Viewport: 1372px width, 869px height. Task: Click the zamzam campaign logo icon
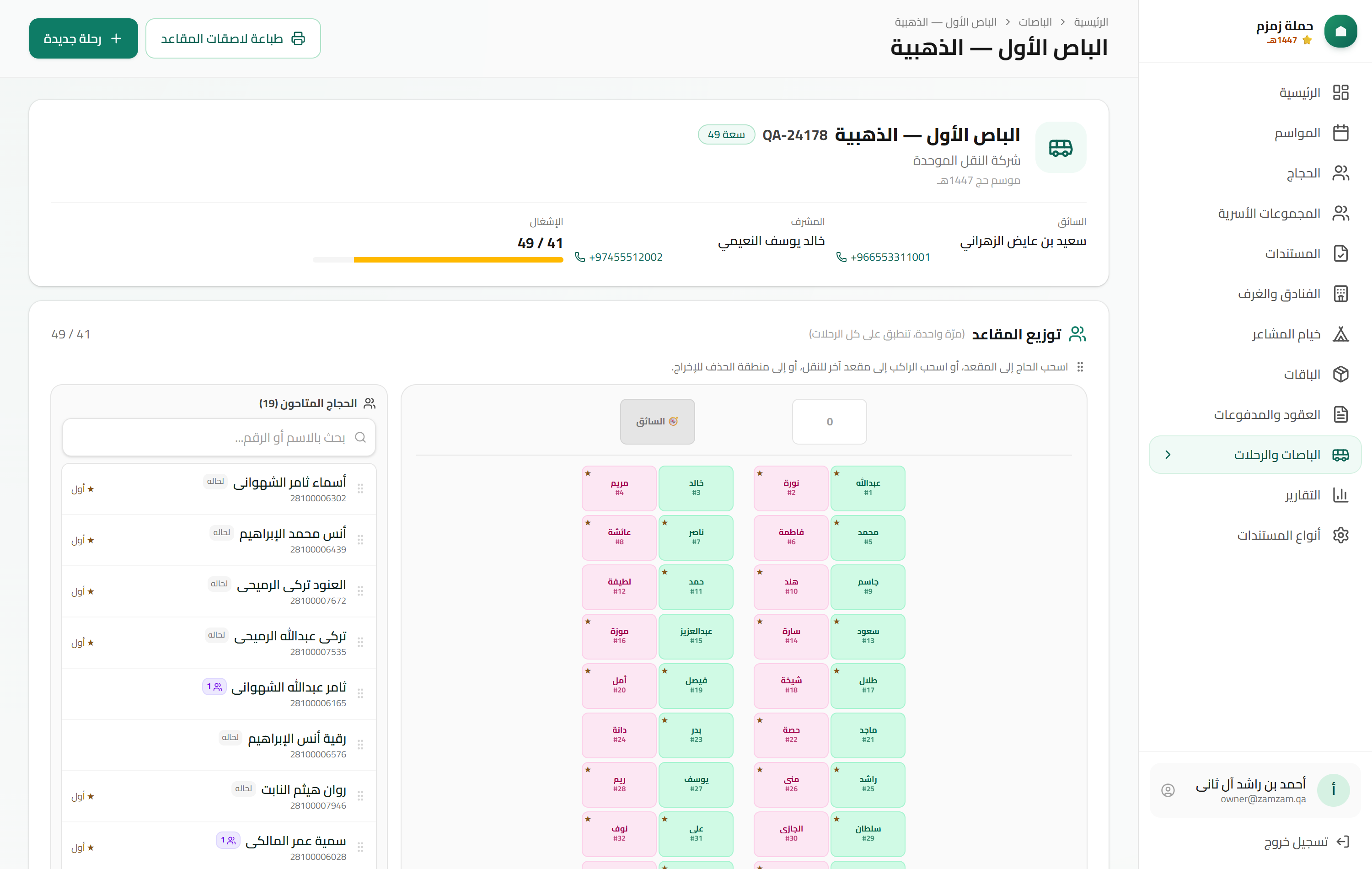point(1340,32)
